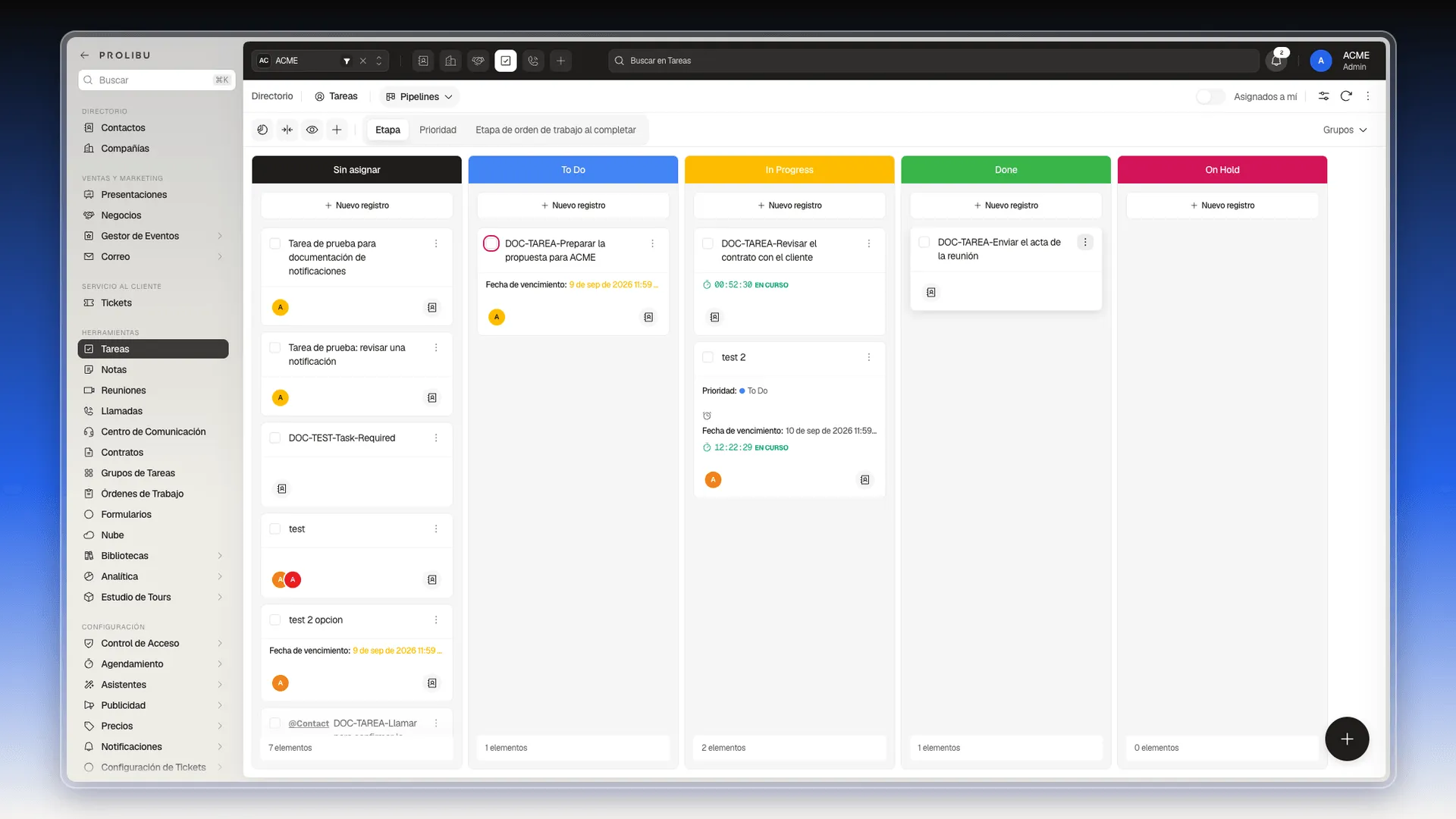The height and width of the screenshot is (819, 1456).
Task: Mark DOC-TAREA-Preparar la propuesta task complete
Action: coord(491,243)
